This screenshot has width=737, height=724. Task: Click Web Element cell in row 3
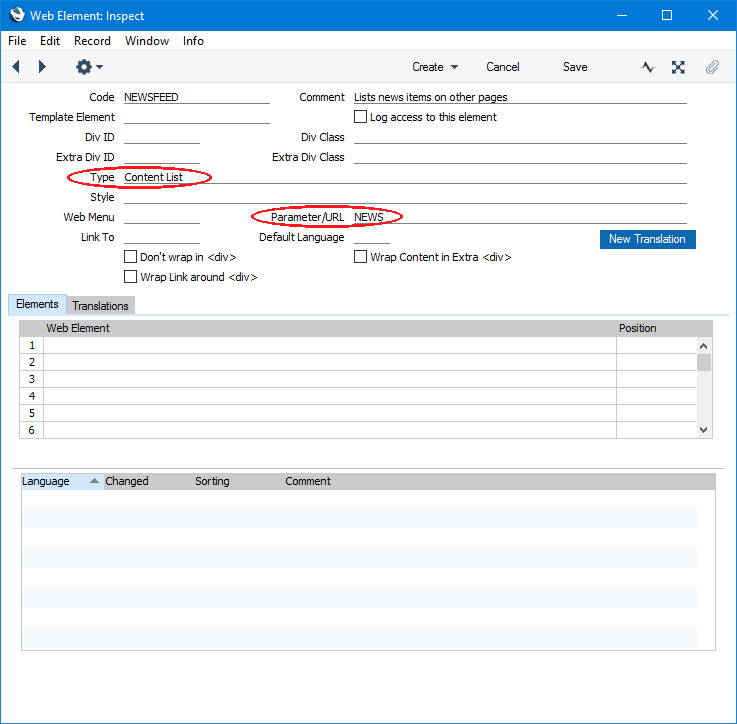pyautogui.click(x=329, y=379)
